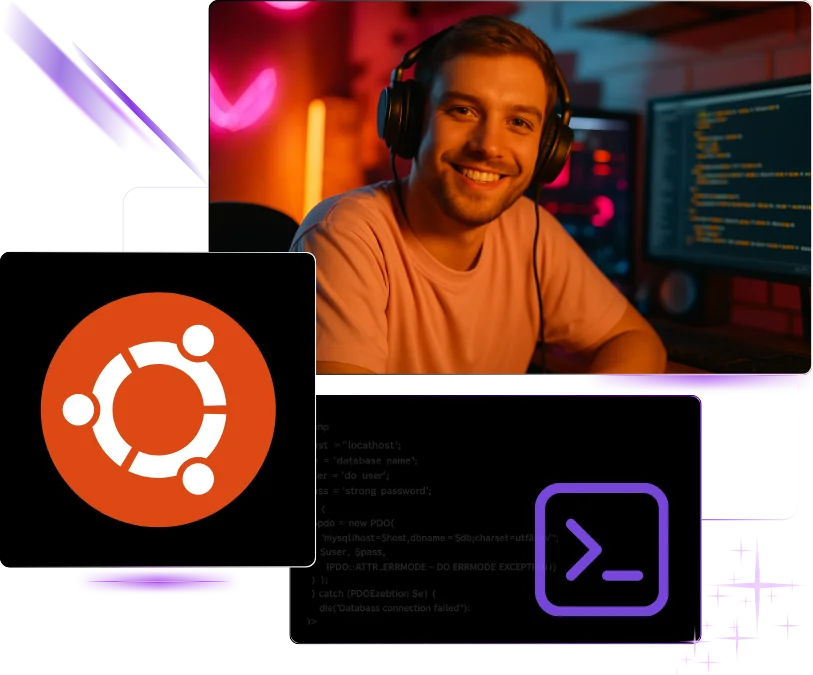Image resolution: width=813 pixels, height=675 pixels.
Task: Click the orange Ubuntu logo
Action: (x=158, y=409)
